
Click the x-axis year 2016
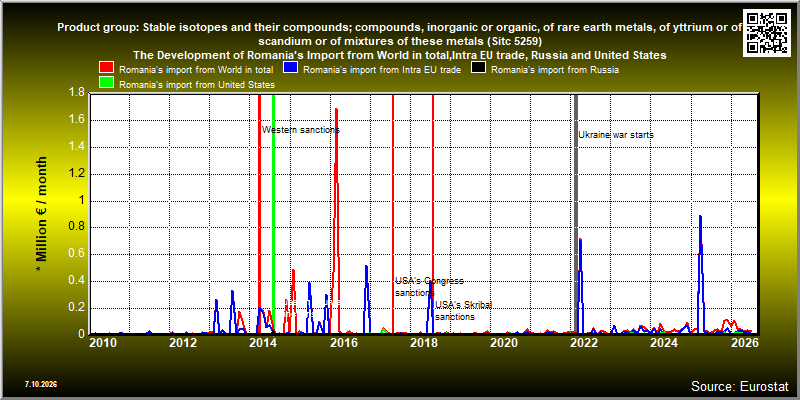click(x=343, y=342)
